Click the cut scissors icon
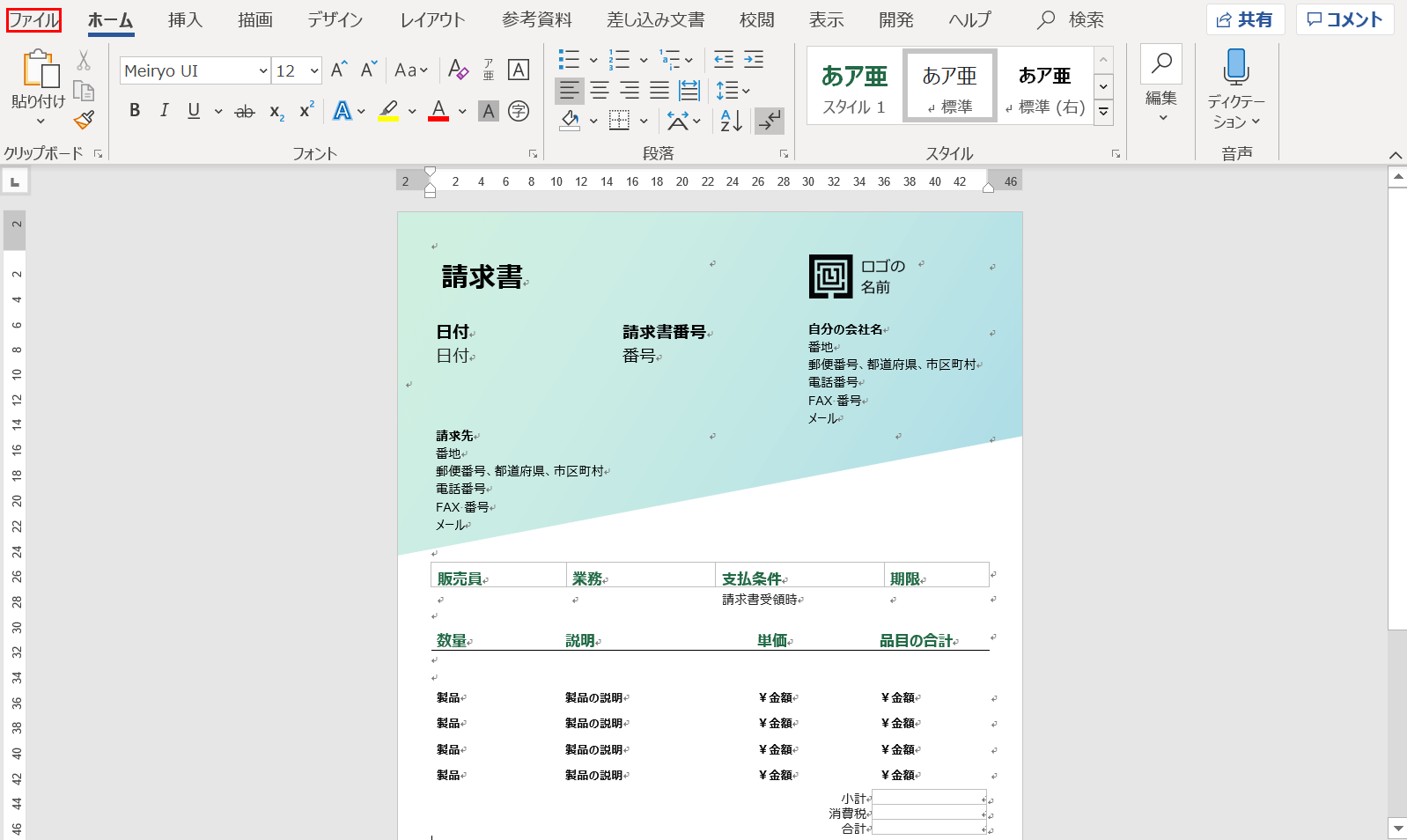The height and width of the screenshot is (840, 1407). (x=84, y=60)
